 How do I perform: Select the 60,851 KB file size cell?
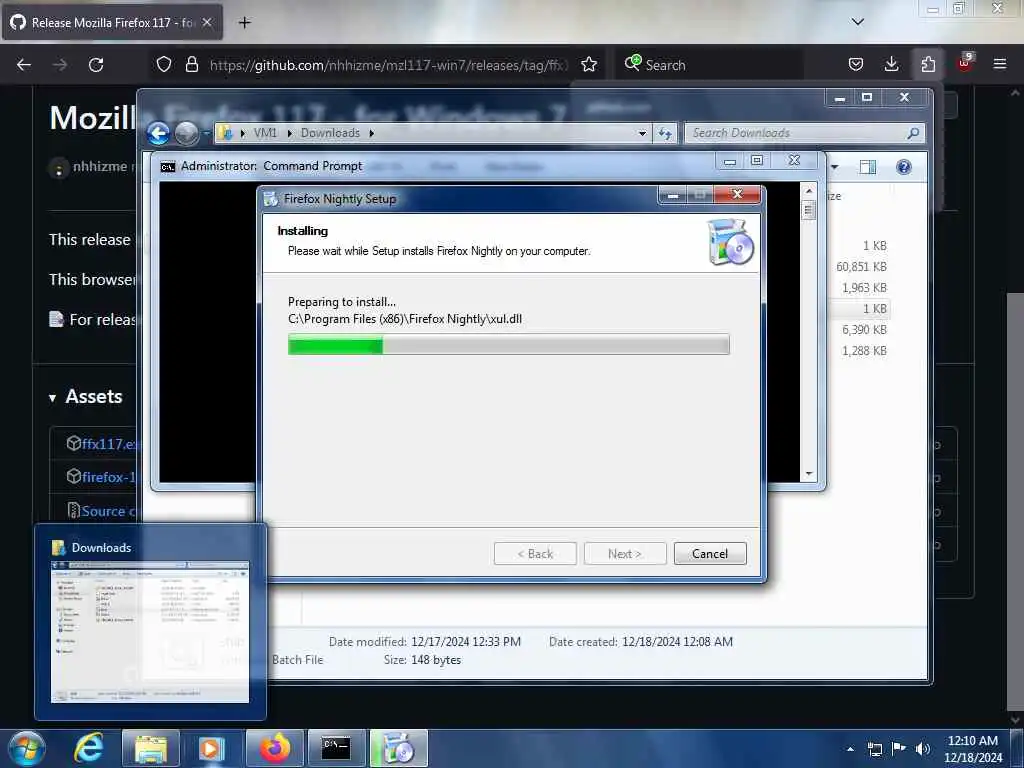[x=861, y=266]
